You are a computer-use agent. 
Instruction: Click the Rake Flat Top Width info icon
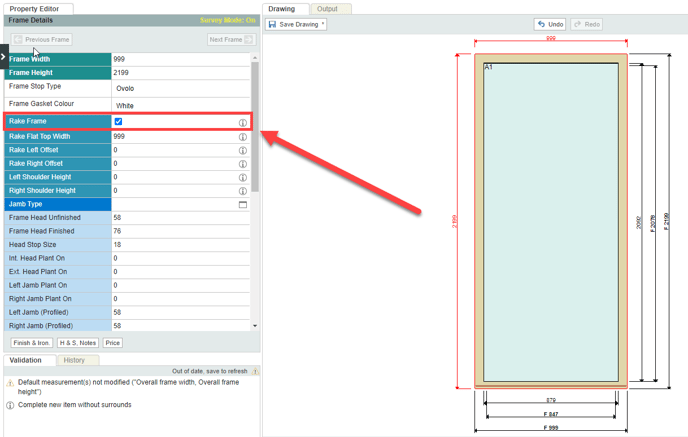click(242, 137)
